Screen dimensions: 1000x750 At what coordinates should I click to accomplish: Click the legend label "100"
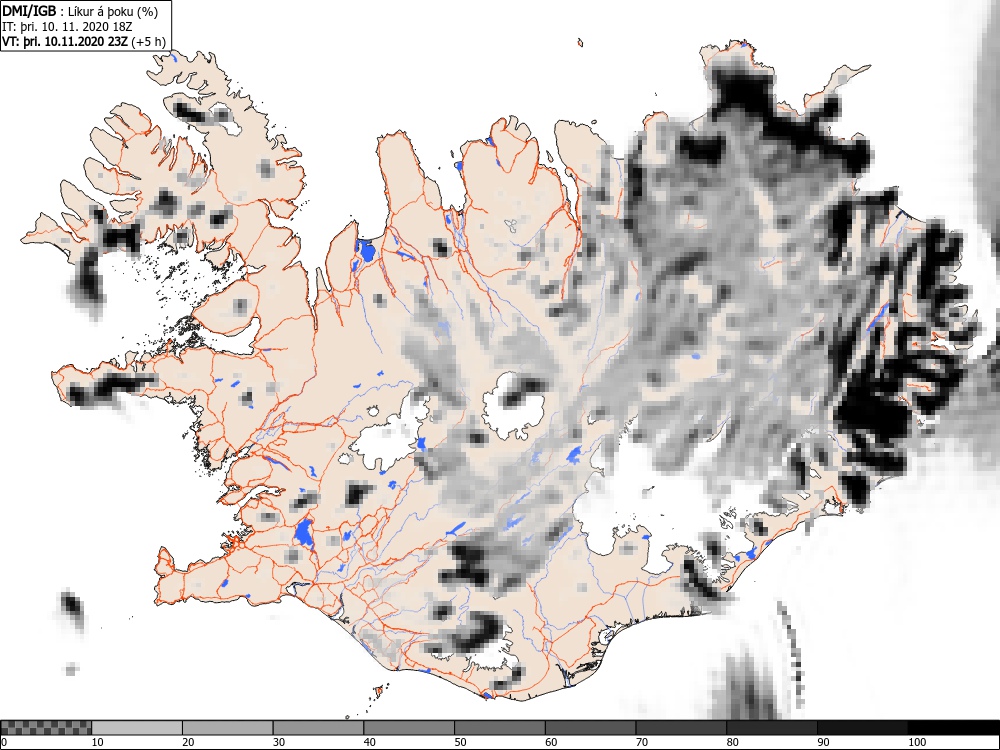(x=916, y=742)
